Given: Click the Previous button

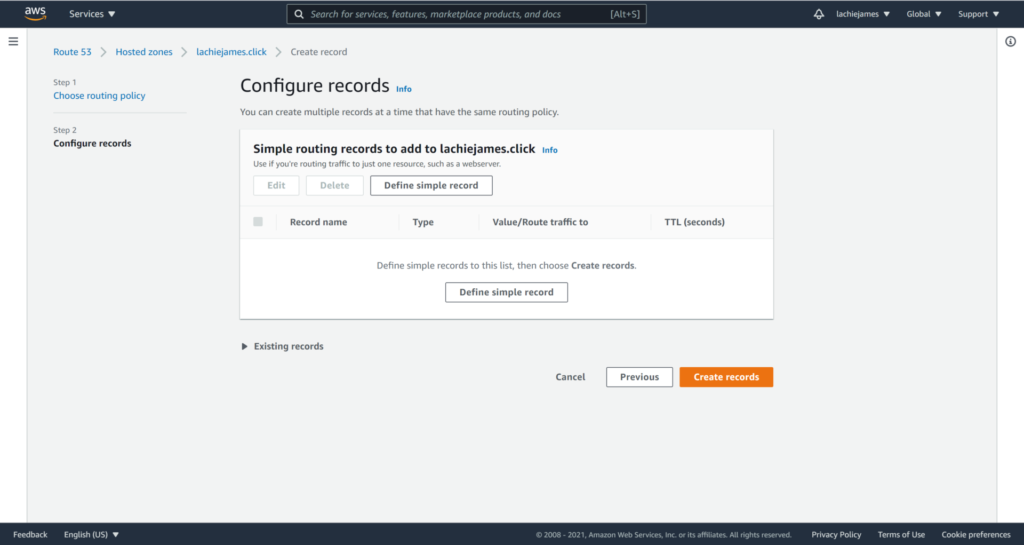Looking at the screenshot, I should 639,377.
